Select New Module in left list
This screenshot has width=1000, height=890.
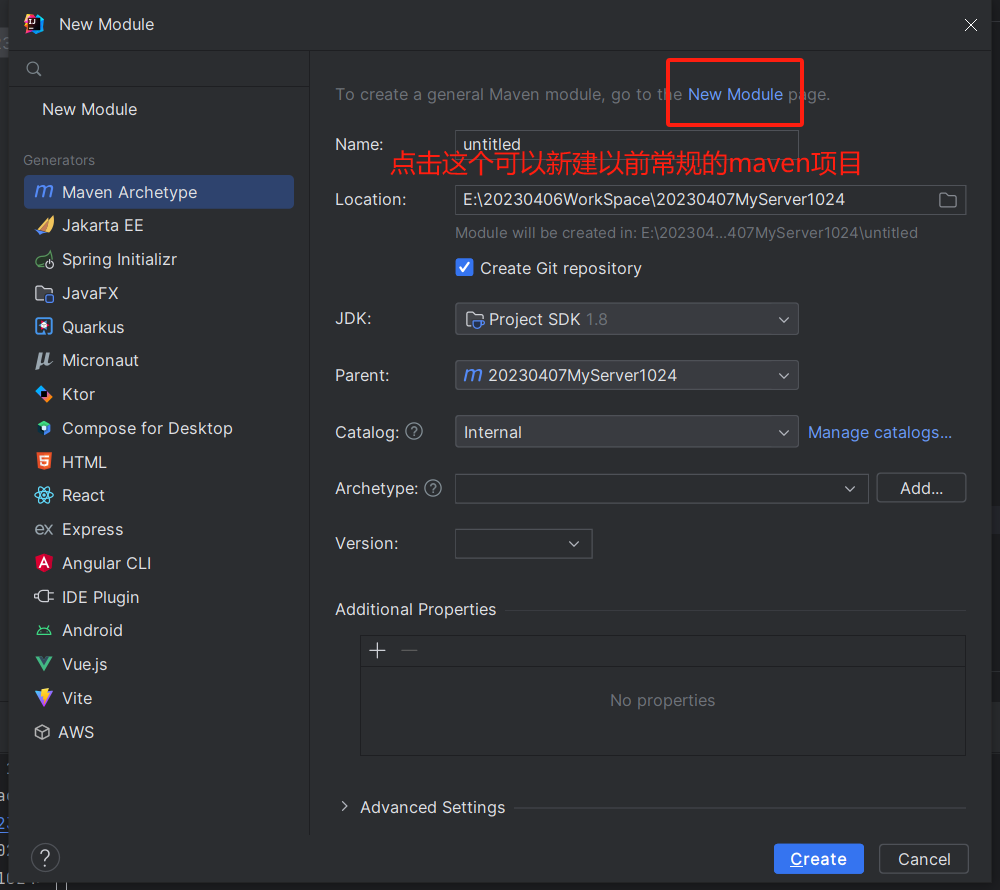tap(90, 109)
